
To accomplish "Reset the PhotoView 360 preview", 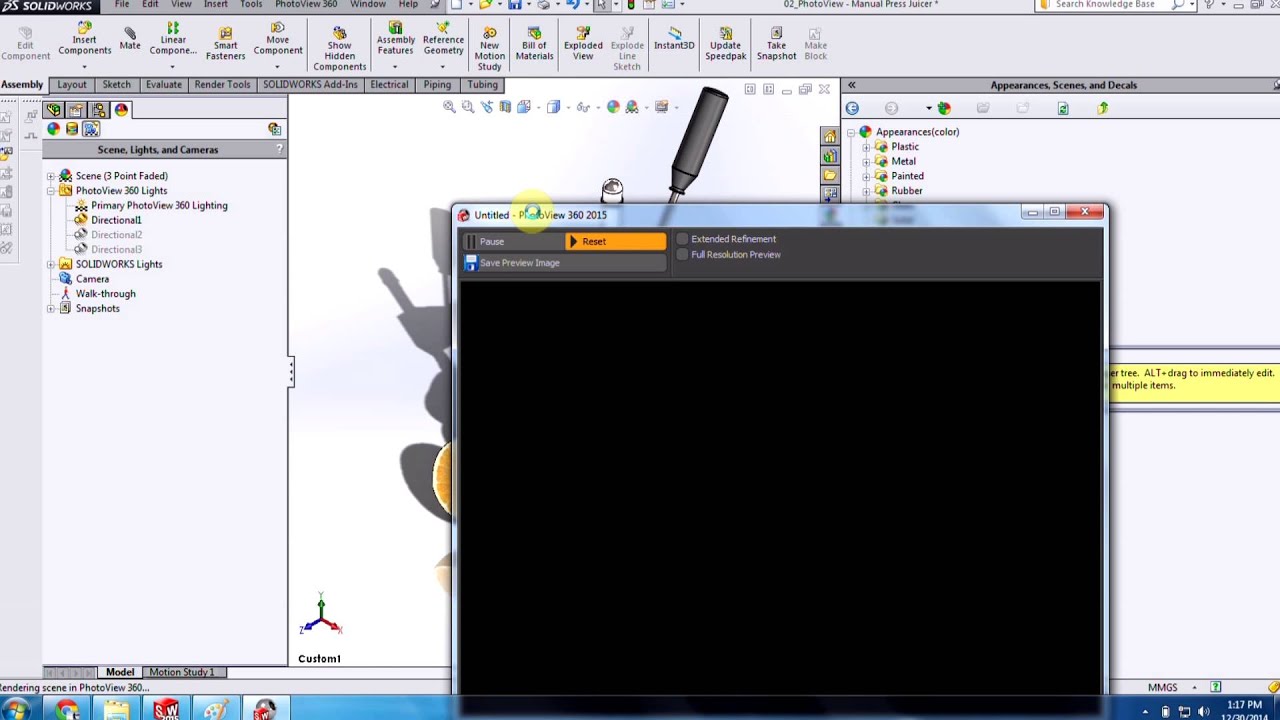I will pos(615,241).
